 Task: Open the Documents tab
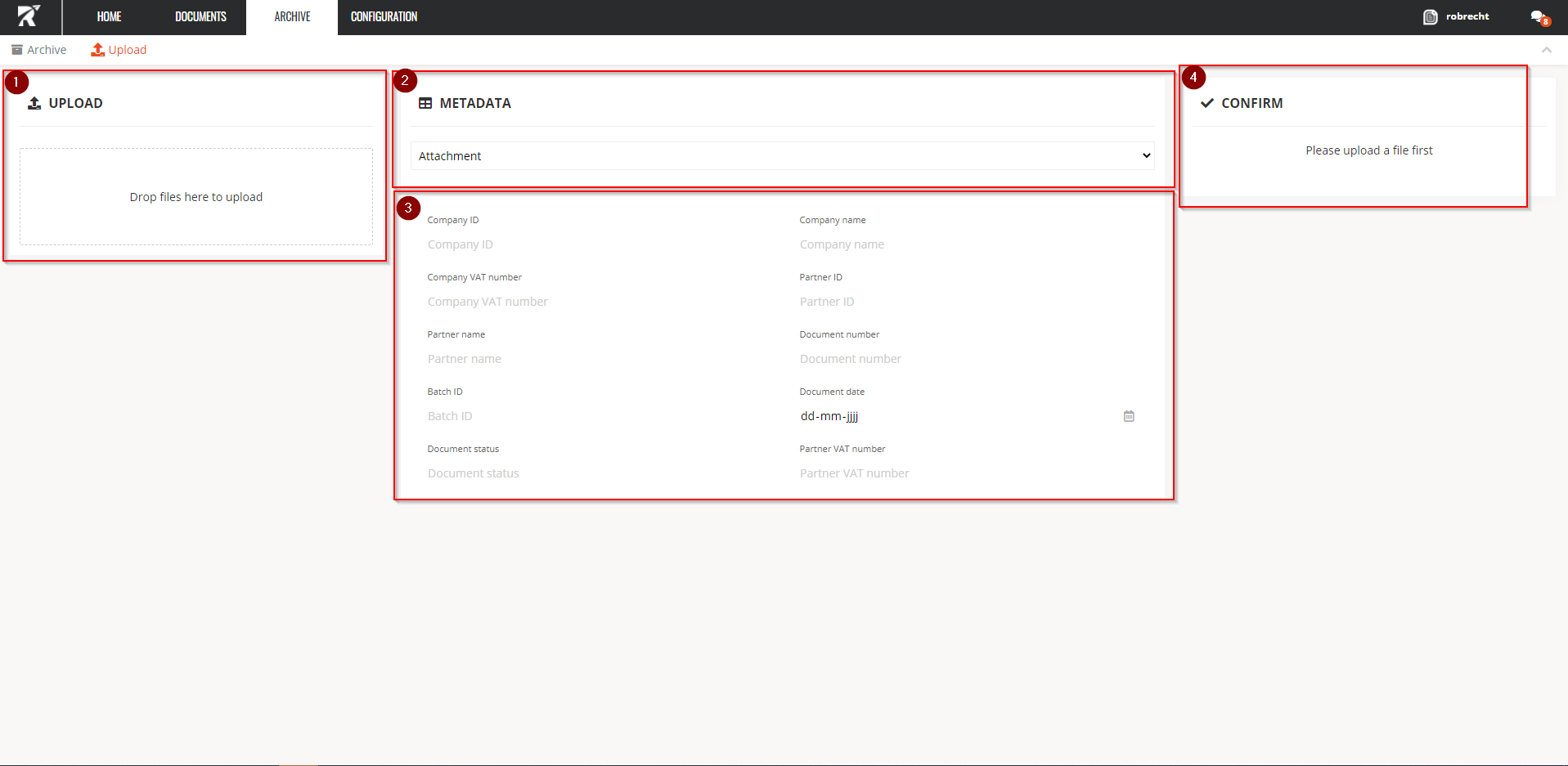tap(200, 17)
